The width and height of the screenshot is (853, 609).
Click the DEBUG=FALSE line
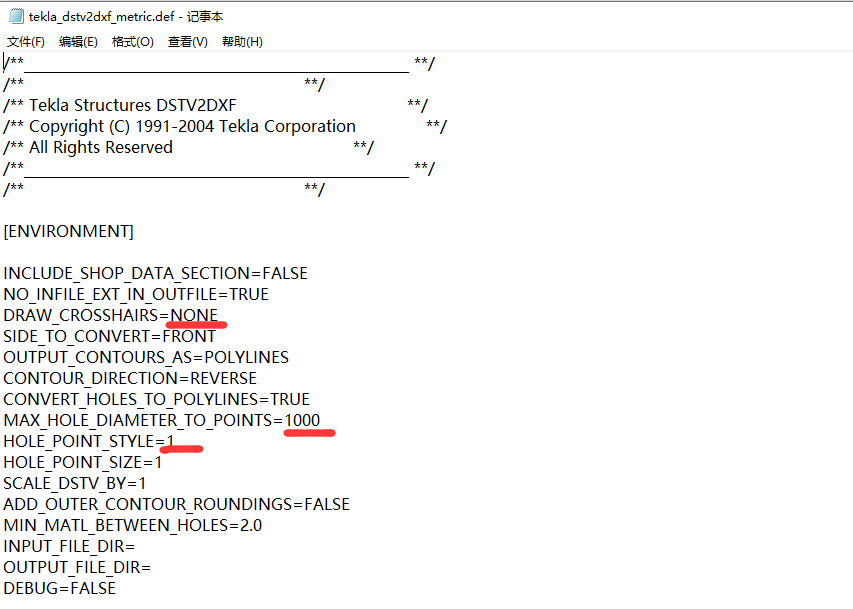60,589
